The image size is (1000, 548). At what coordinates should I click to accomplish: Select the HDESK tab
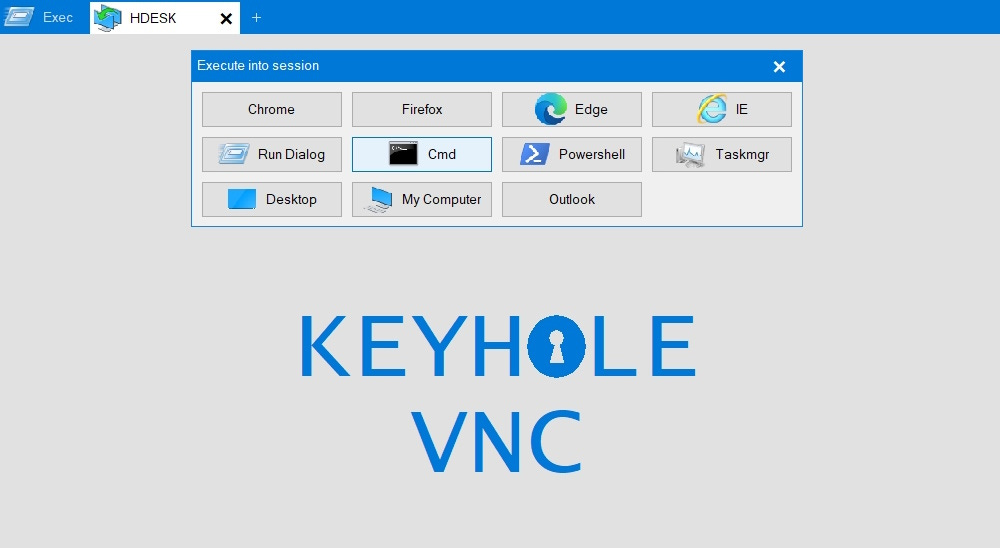165,18
